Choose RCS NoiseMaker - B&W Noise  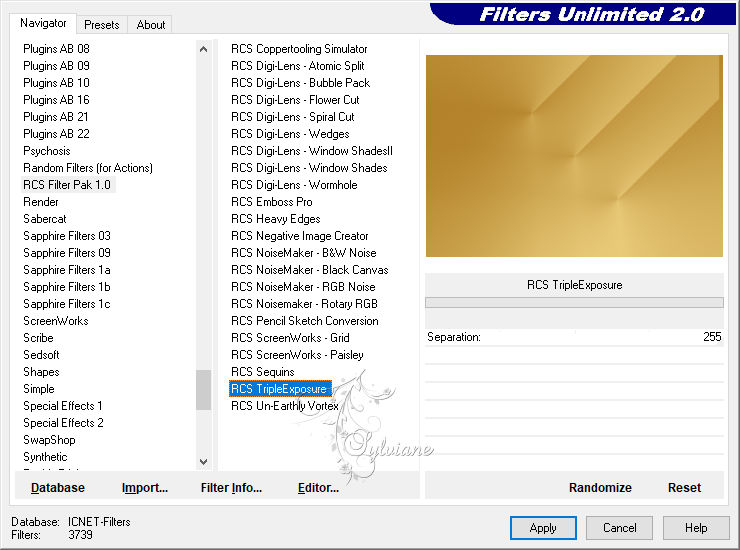point(303,253)
